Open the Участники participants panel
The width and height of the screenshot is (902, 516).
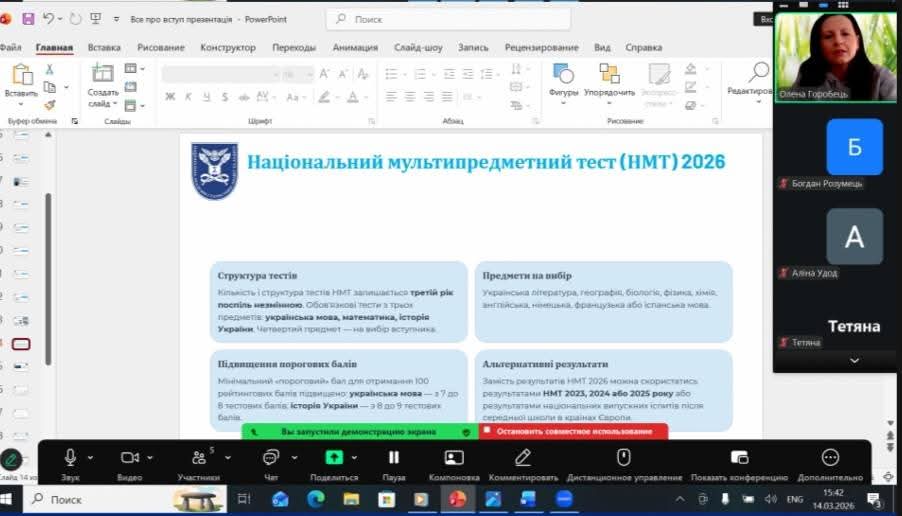[198, 458]
